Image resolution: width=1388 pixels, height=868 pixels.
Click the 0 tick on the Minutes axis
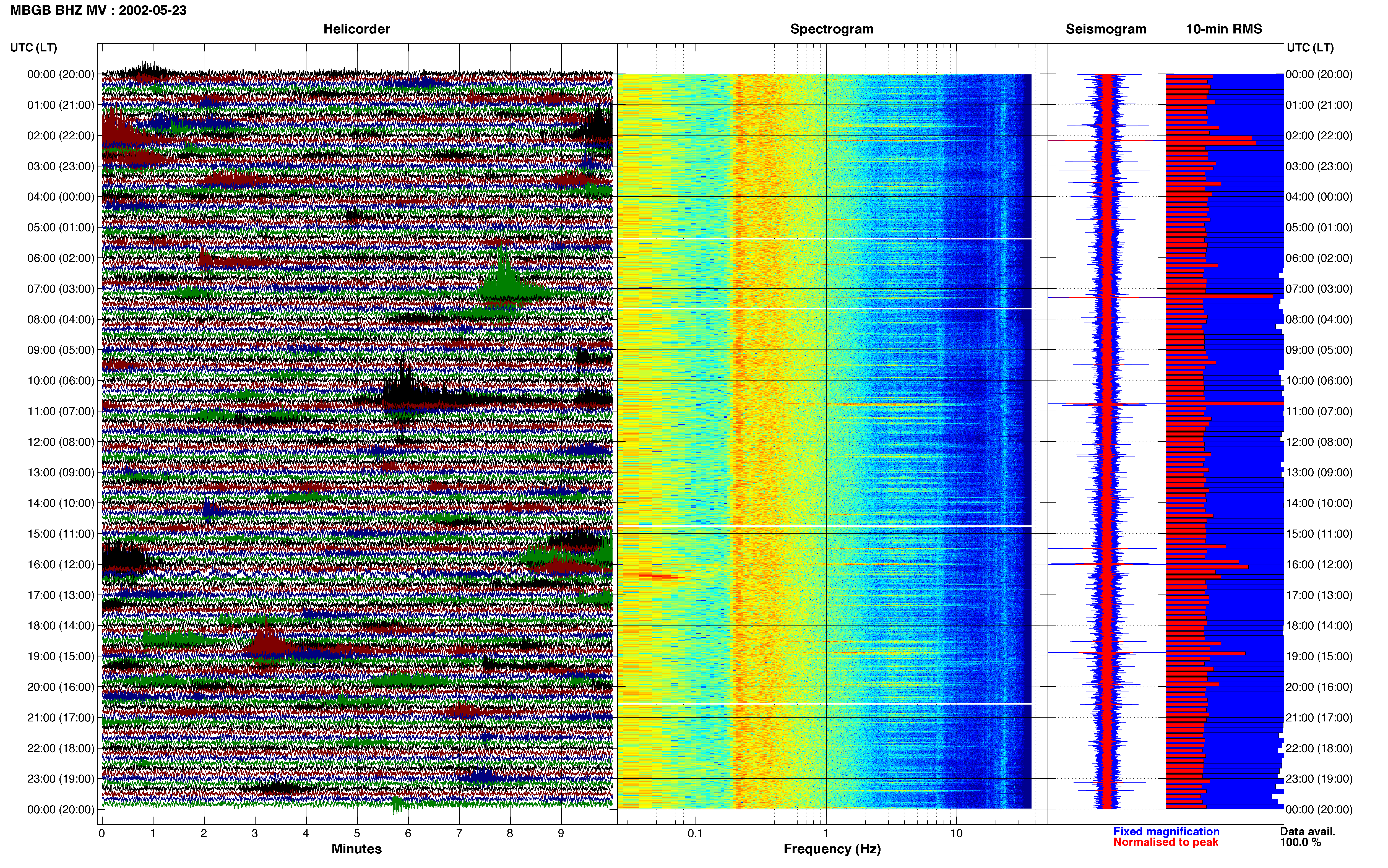pos(101,833)
